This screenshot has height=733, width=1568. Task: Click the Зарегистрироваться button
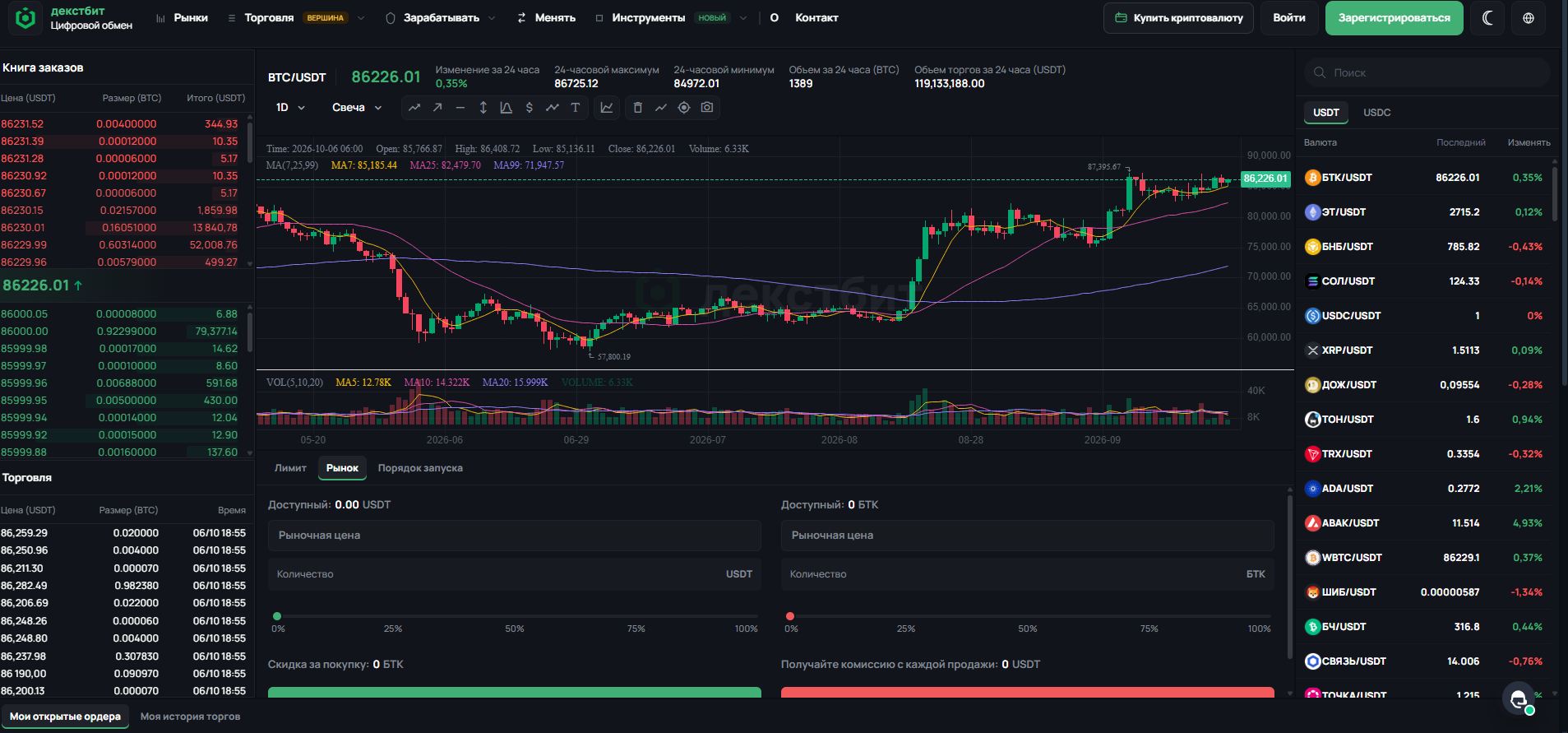1395,18
